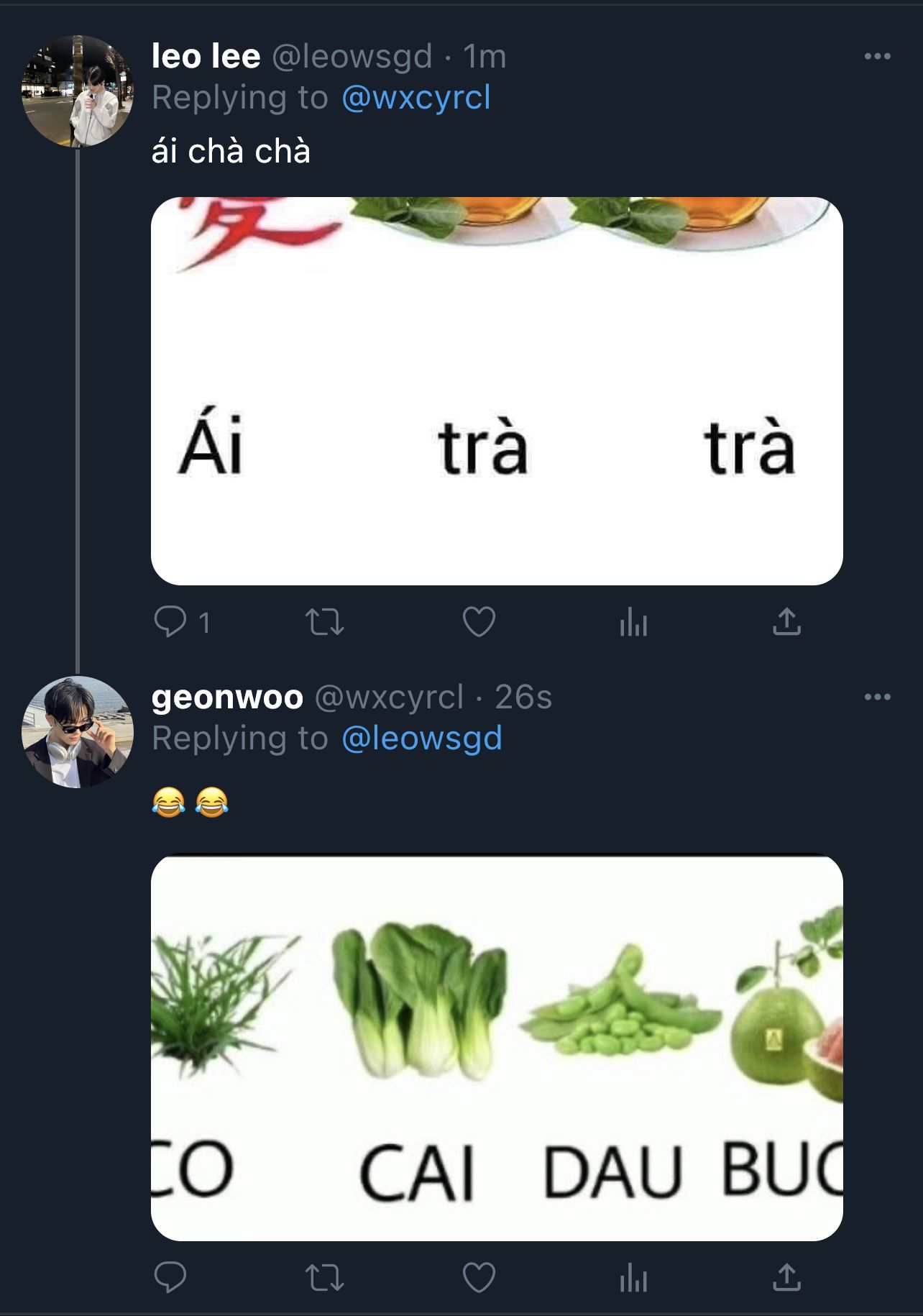Open the @leowsgd mention link
This screenshot has width=923, height=1316.
click(x=422, y=738)
